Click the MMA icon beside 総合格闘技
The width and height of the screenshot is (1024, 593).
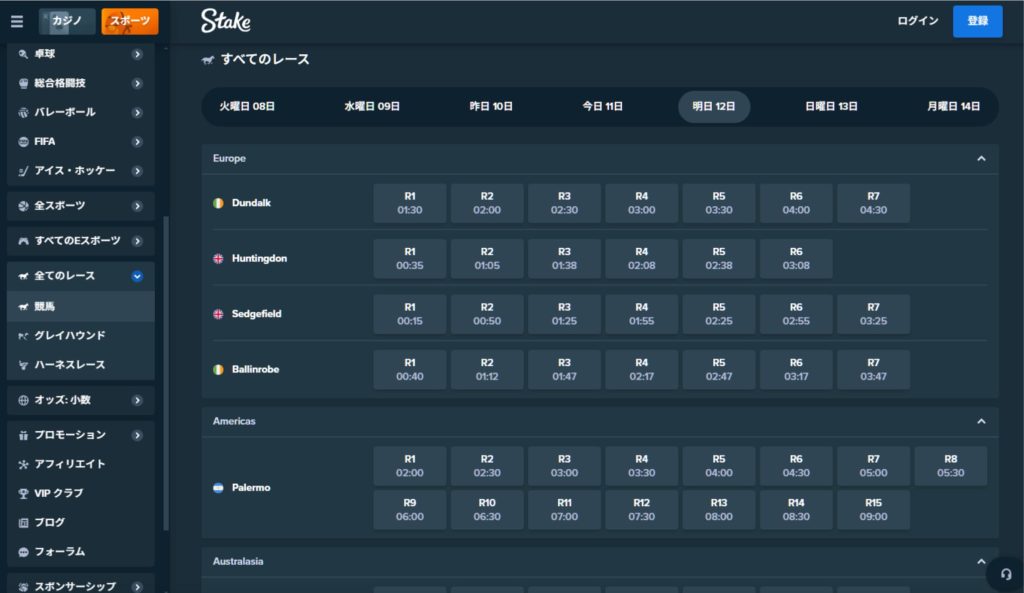(24, 83)
